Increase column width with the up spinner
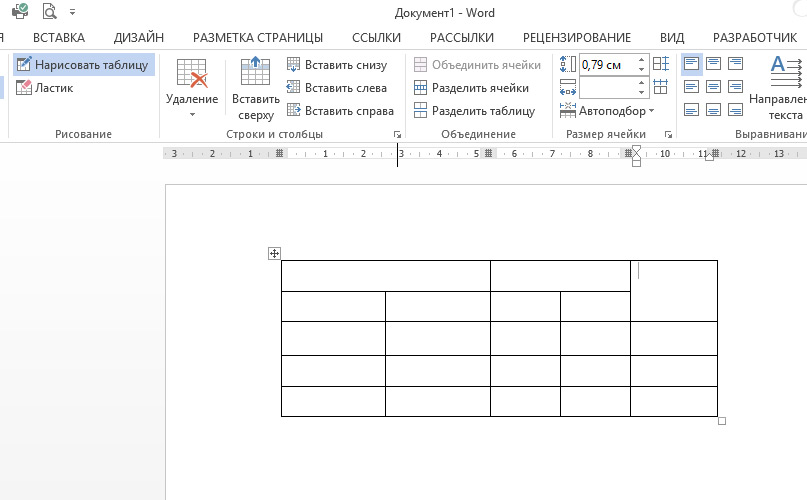 click(641, 82)
